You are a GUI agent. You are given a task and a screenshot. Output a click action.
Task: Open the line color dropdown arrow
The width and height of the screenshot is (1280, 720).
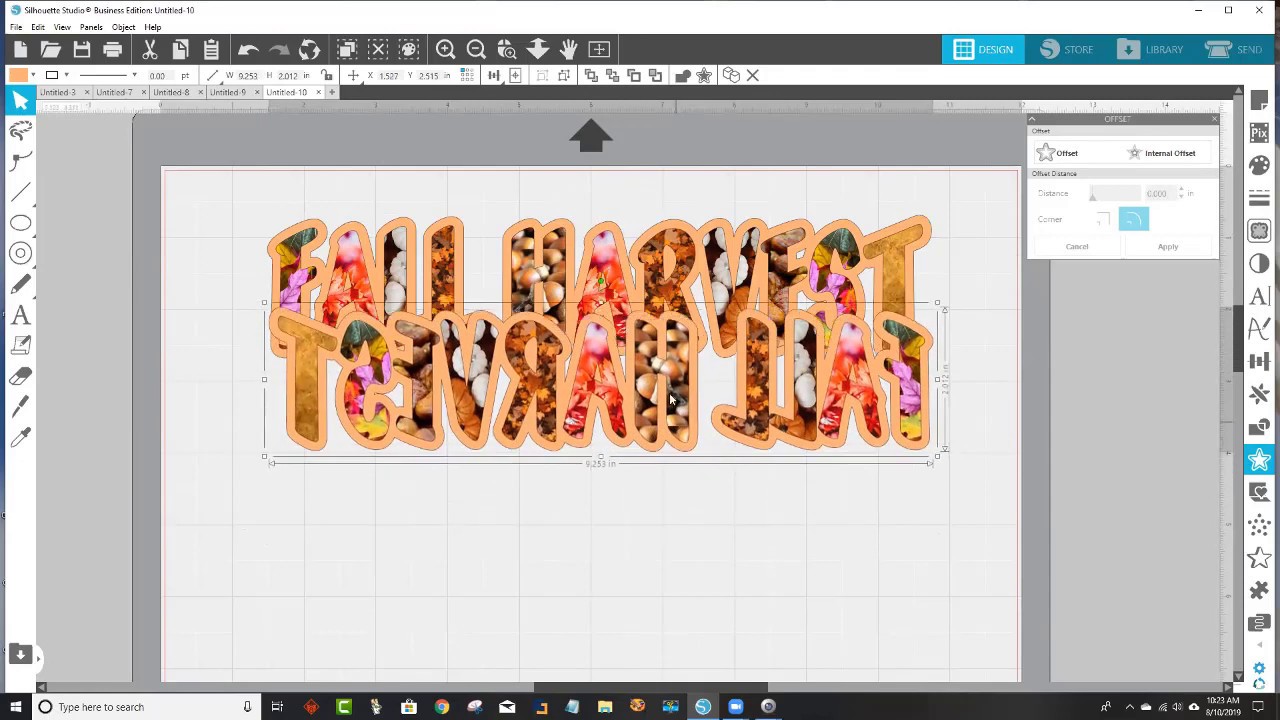click(66, 76)
